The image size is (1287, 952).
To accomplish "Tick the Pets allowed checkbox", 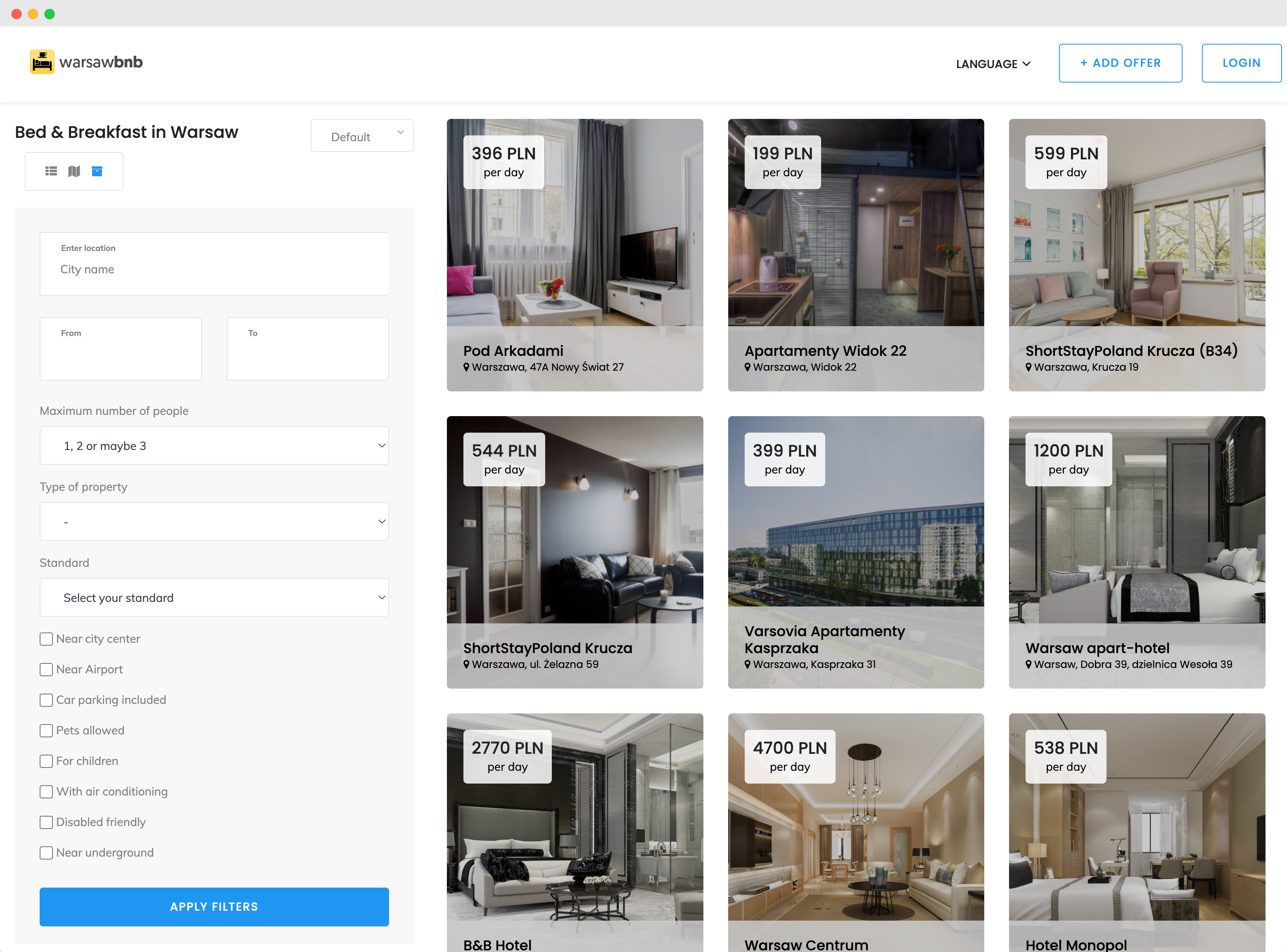I will (x=46, y=731).
